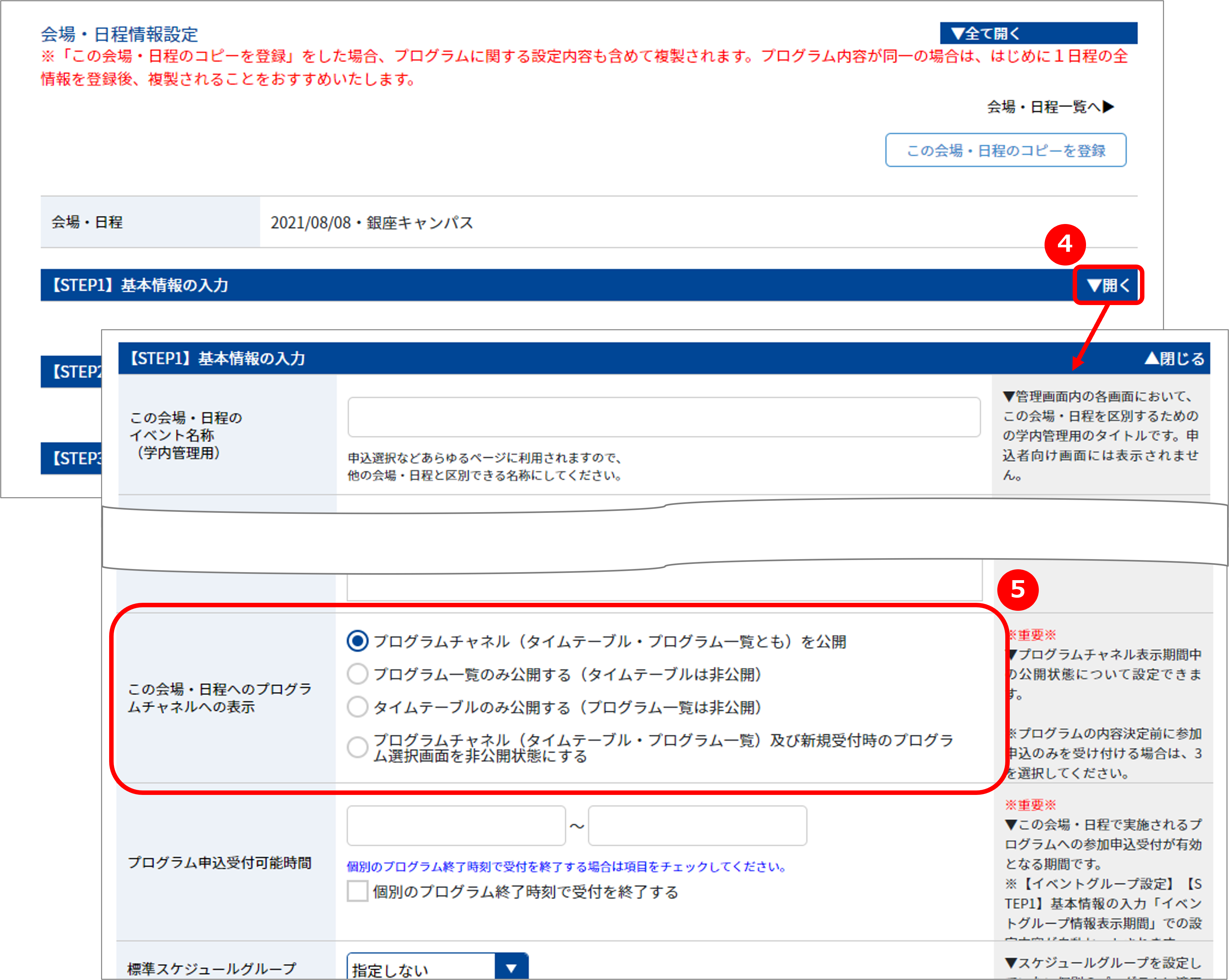This screenshot has width=1229, height=980.
Task: Collapse STEP1 panel with ▲閉じる
Action: pos(1174,359)
